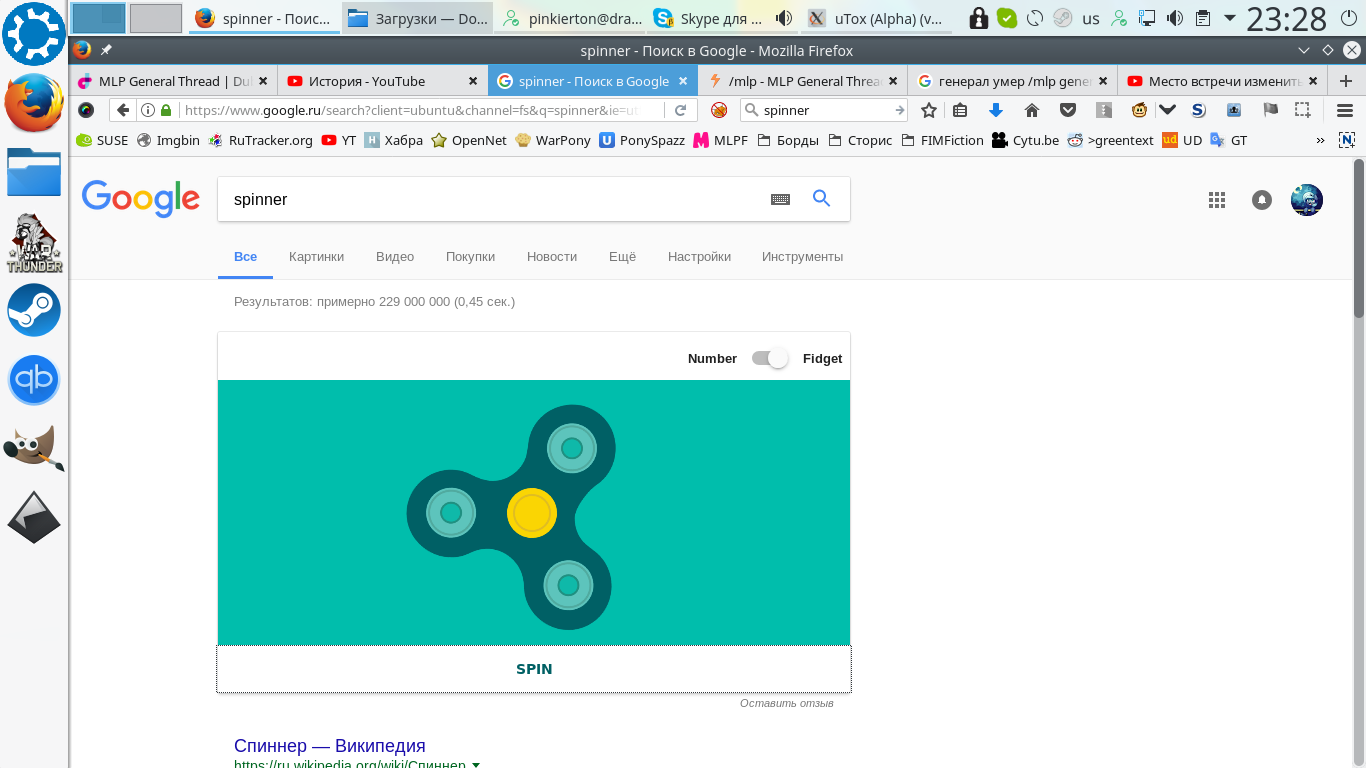This screenshot has height=768, width=1366.
Task: Click the Firefox back arrow button
Action: [x=122, y=110]
